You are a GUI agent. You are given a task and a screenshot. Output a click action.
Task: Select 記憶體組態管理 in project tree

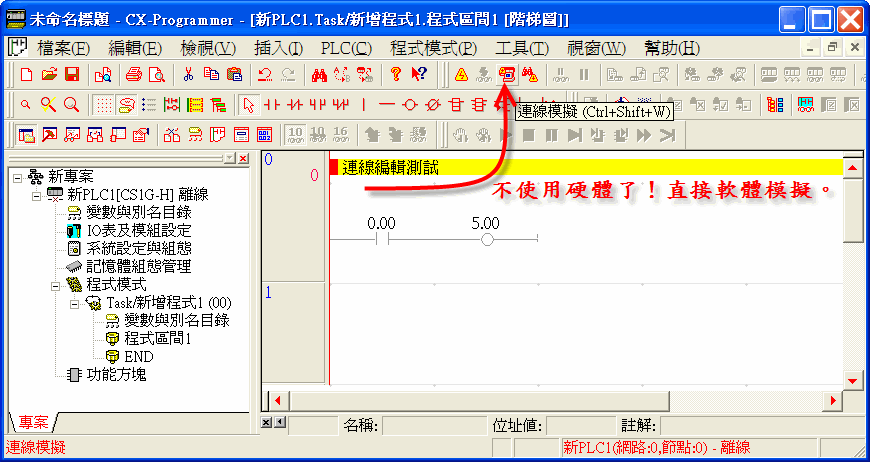pos(139,266)
